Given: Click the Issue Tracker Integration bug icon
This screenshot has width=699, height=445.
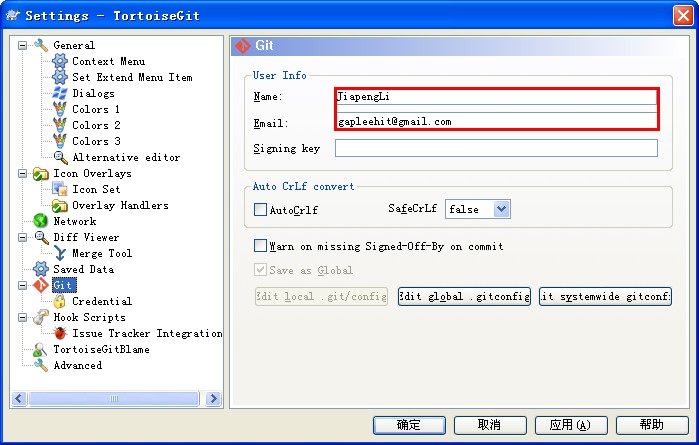Looking at the screenshot, I should pos(60,334).
